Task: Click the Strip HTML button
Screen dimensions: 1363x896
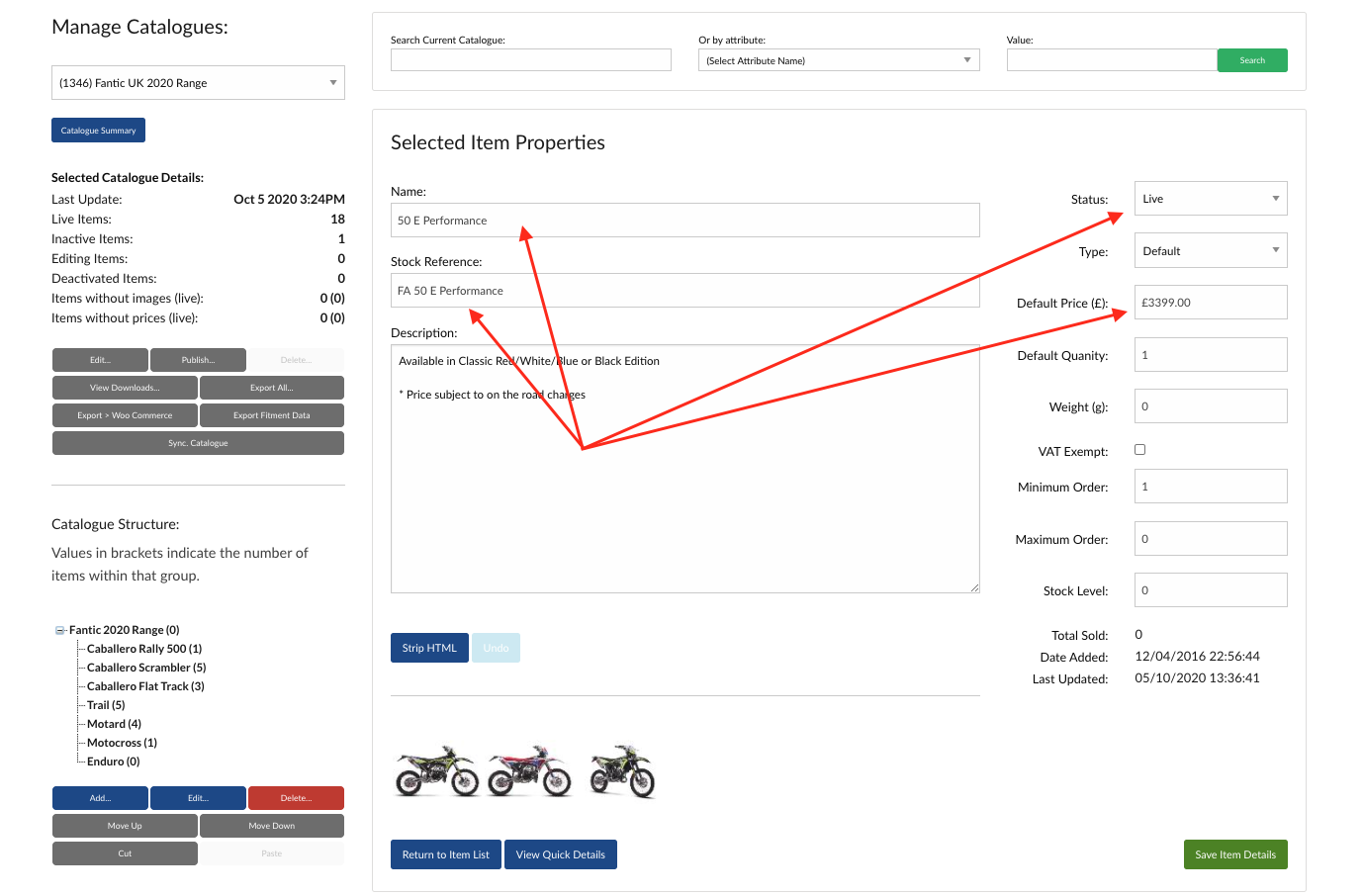Action: (x=429, y=648)
